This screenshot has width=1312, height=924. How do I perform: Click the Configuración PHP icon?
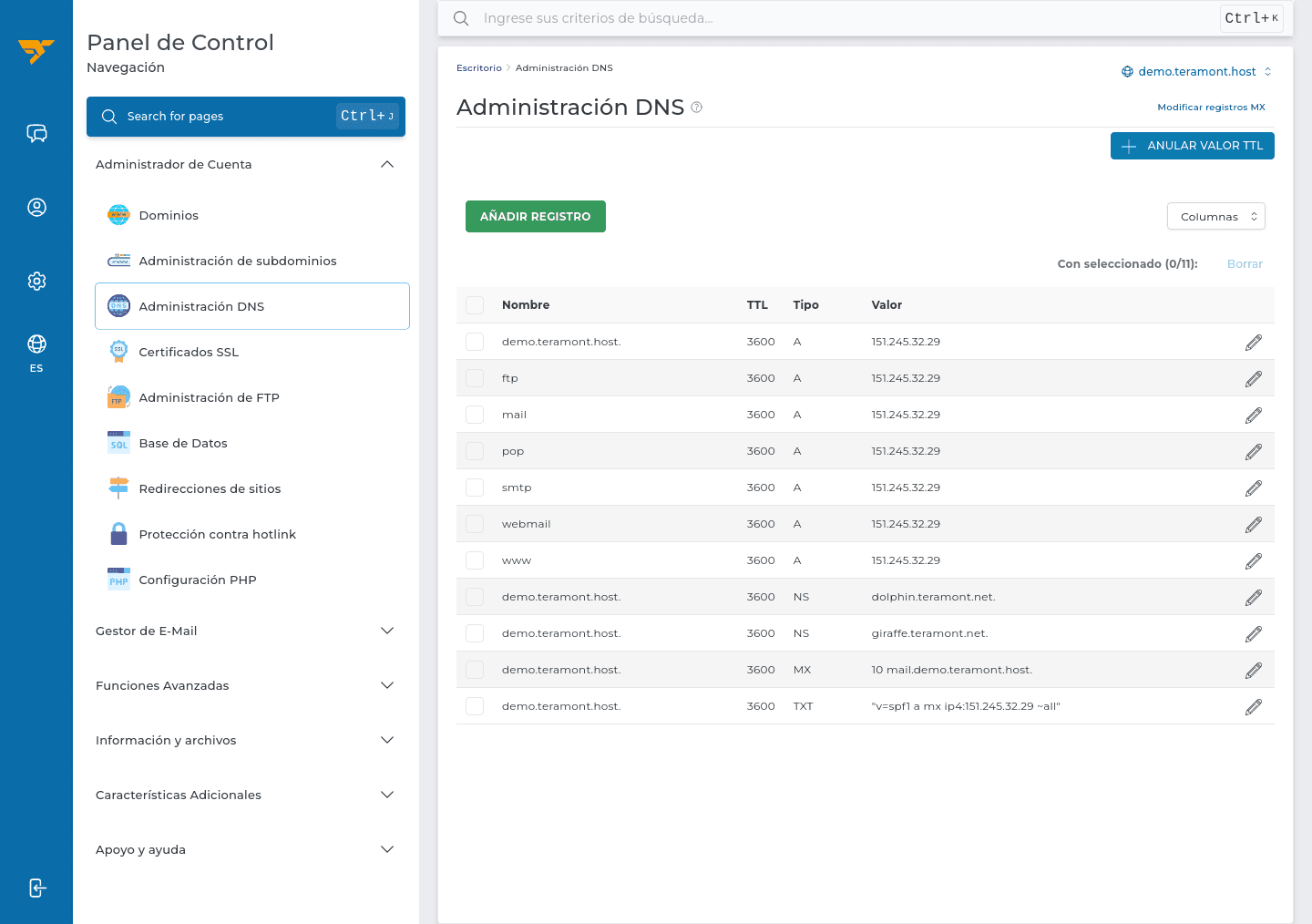pyautogui.click(x=118, y=580)
